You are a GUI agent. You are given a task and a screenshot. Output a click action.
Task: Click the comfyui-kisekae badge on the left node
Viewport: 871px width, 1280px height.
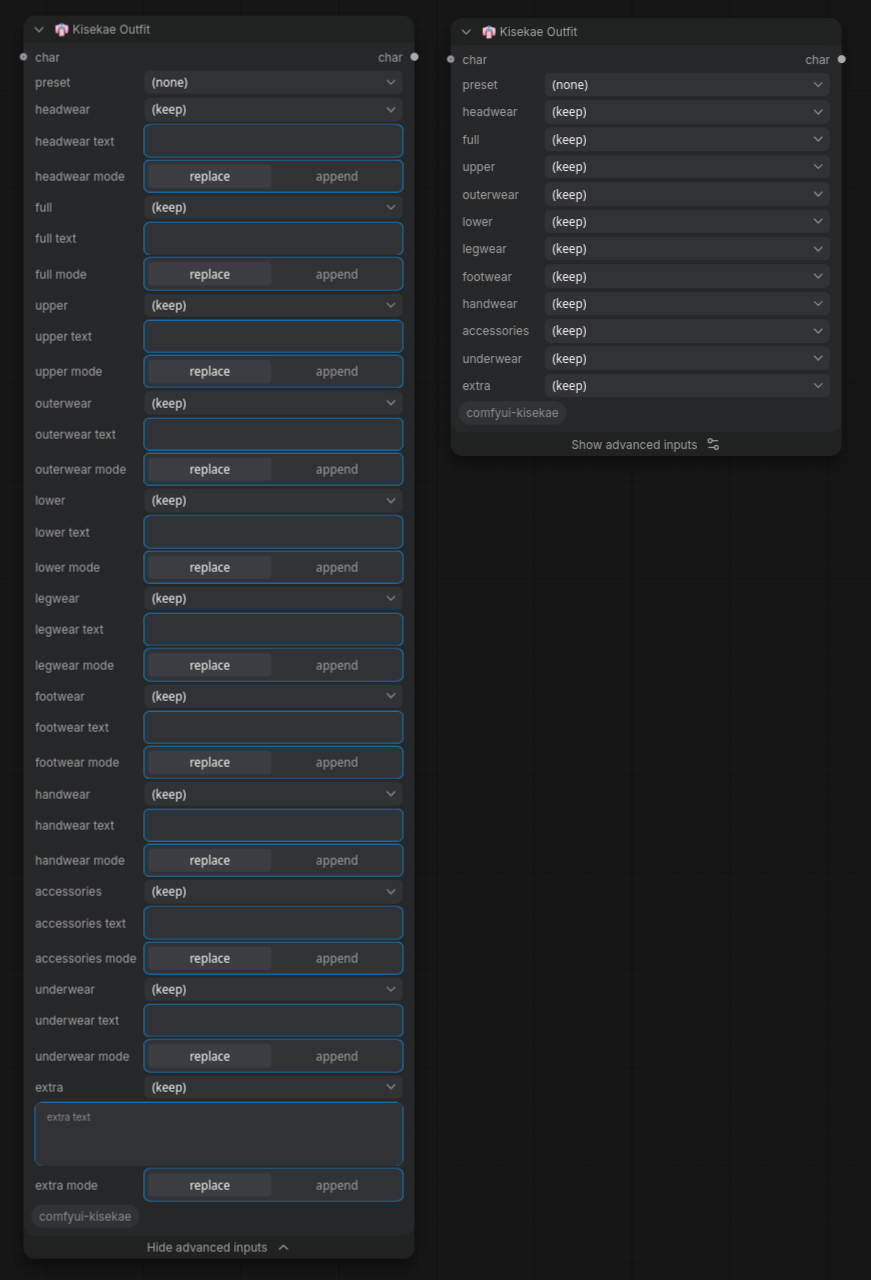[x=85, y=1217]
